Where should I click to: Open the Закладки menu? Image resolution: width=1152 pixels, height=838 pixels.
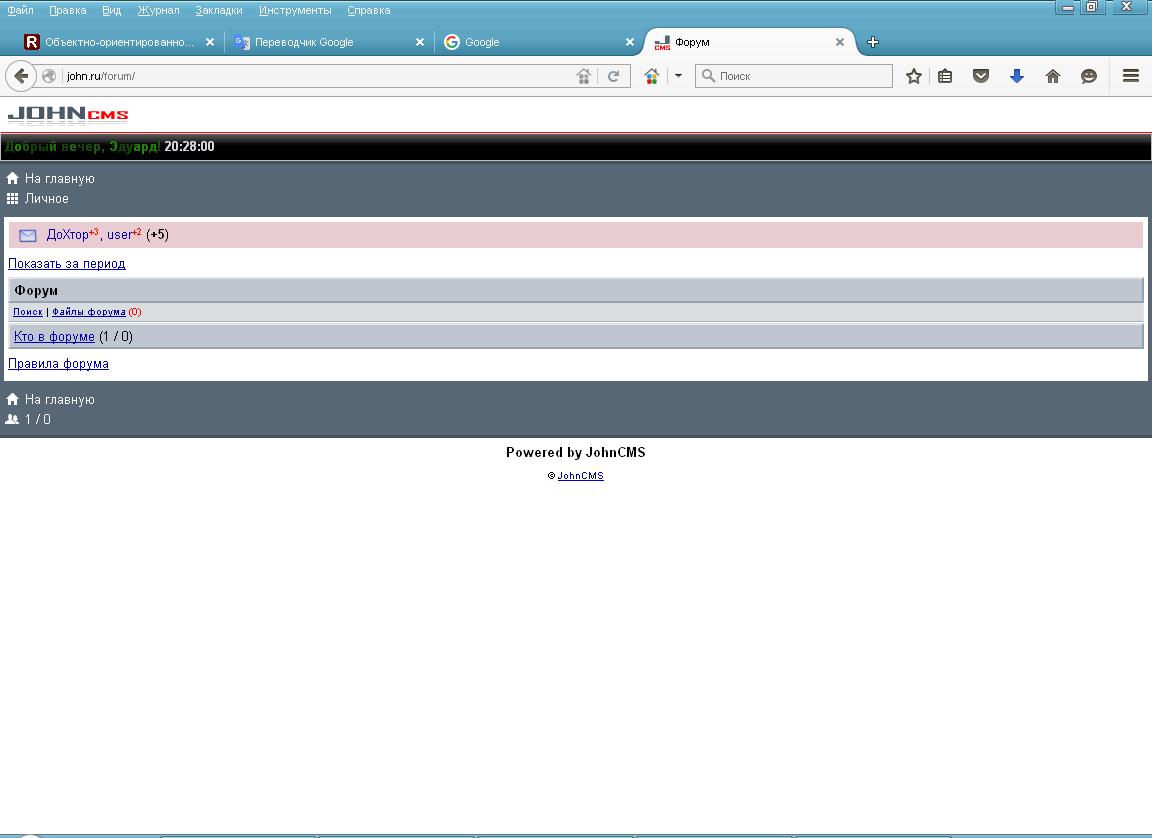coord(219,10)
